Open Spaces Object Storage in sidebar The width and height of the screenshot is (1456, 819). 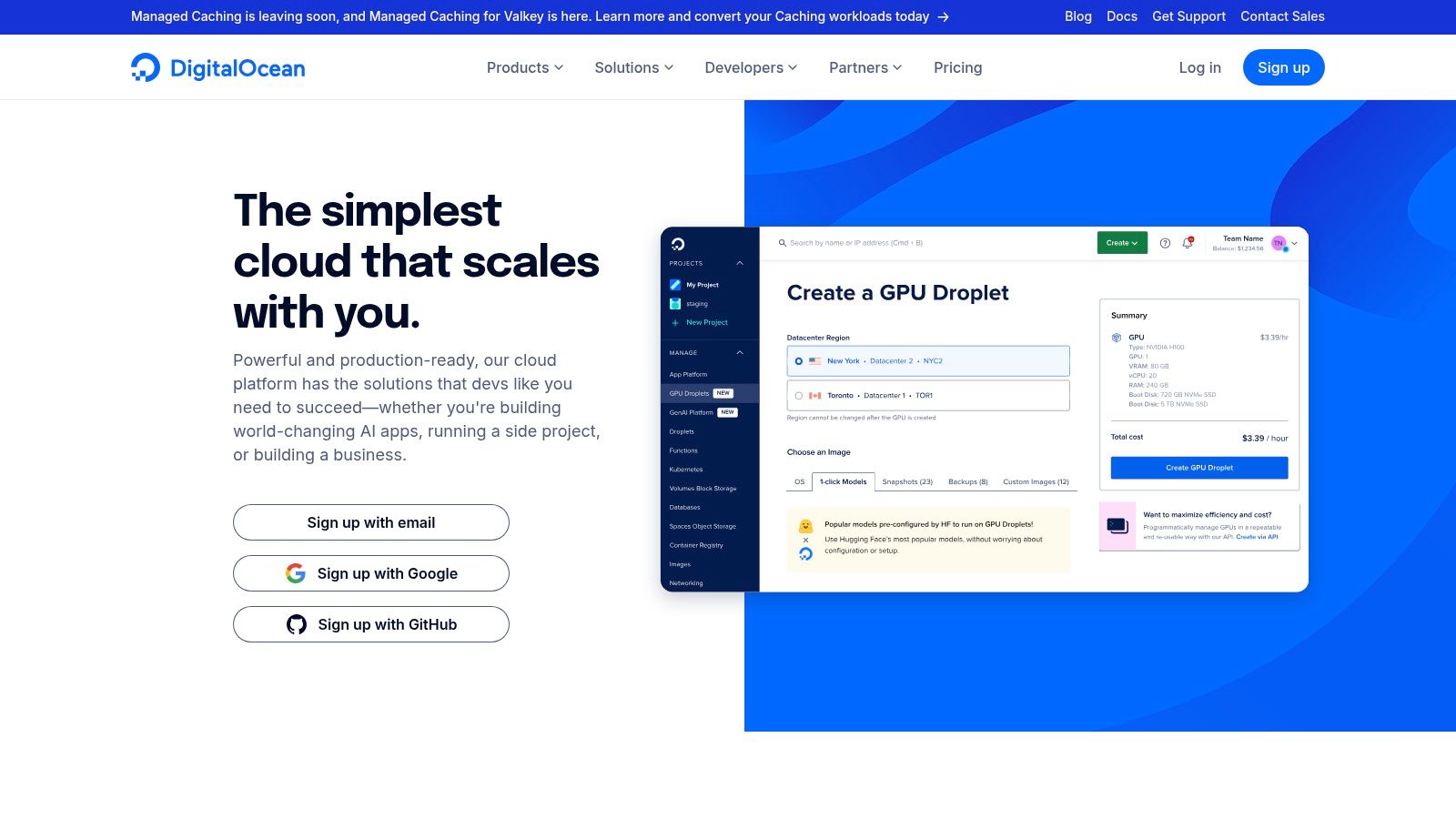click(x=703, y=526)
